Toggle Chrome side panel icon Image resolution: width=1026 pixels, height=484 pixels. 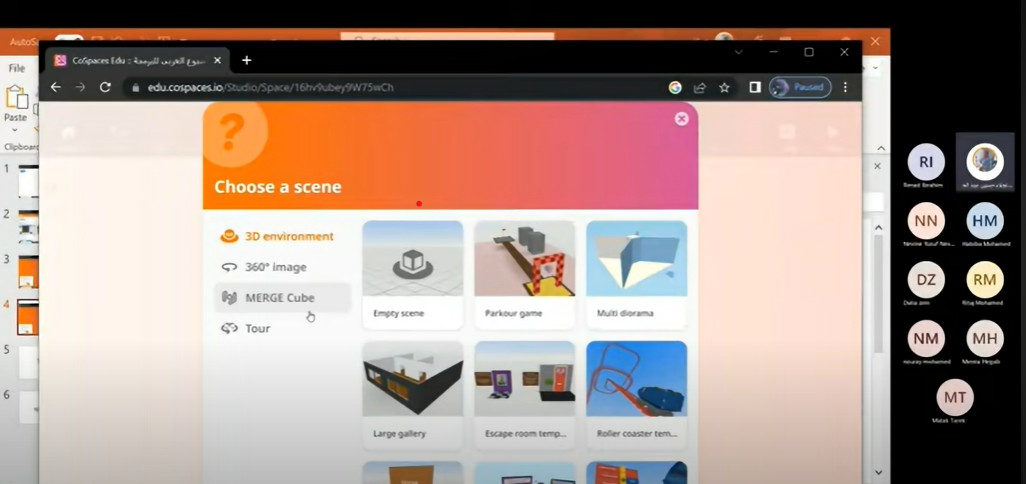click(x=754, y=87)
